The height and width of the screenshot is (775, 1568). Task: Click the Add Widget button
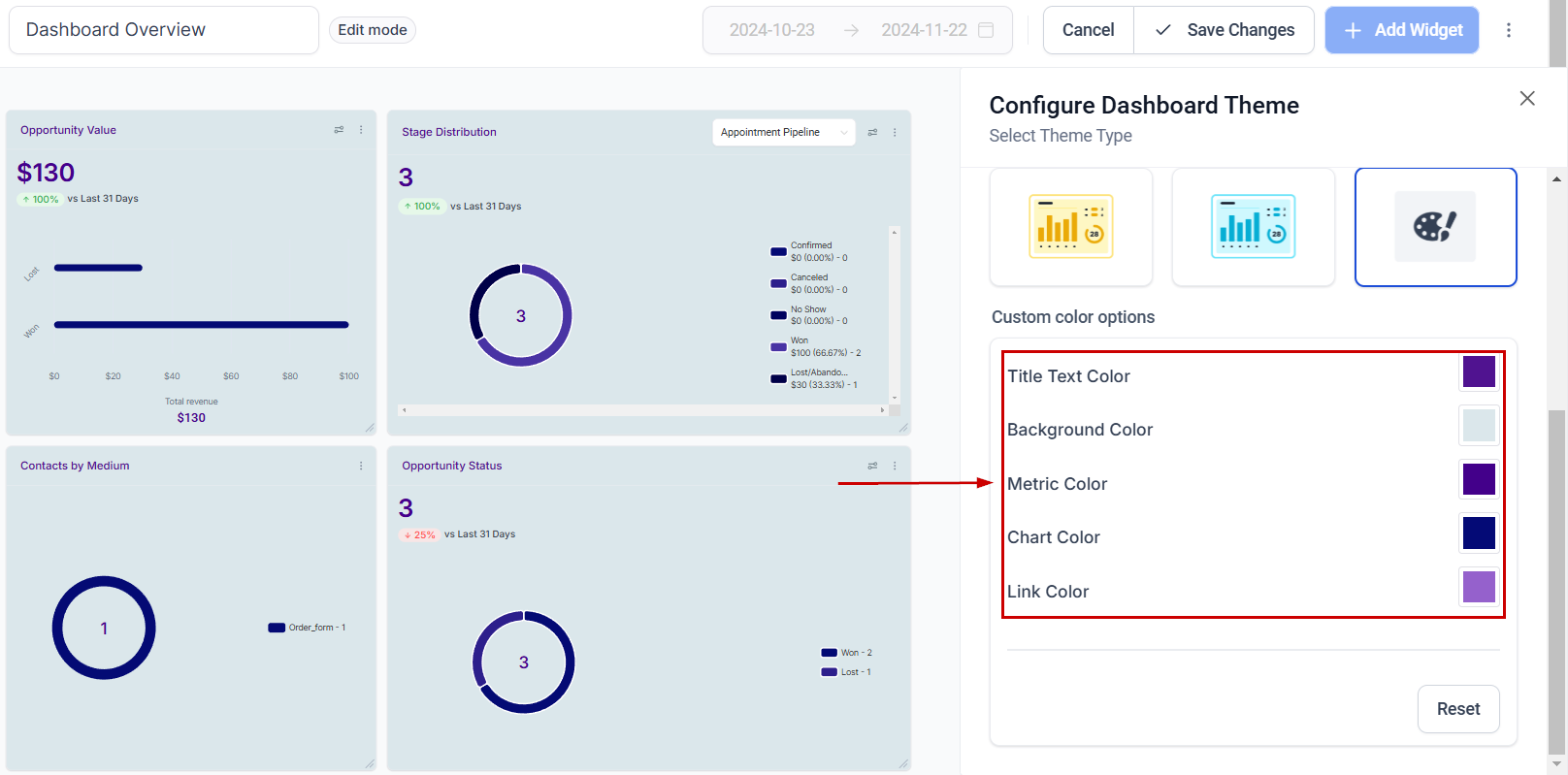1402,30
